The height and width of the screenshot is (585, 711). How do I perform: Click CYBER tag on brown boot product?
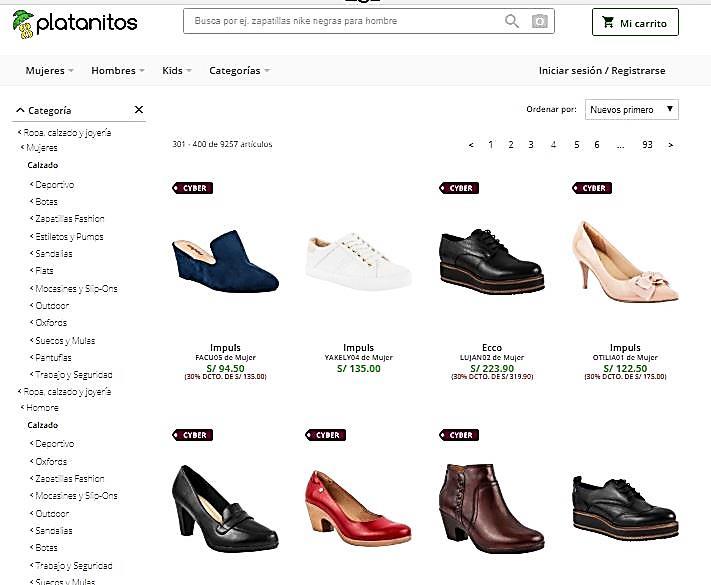pyautogui.click(x=459, y=435)
